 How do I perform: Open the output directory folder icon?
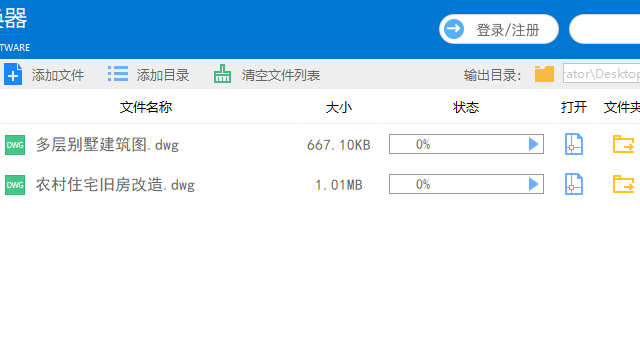pos(544,74)
